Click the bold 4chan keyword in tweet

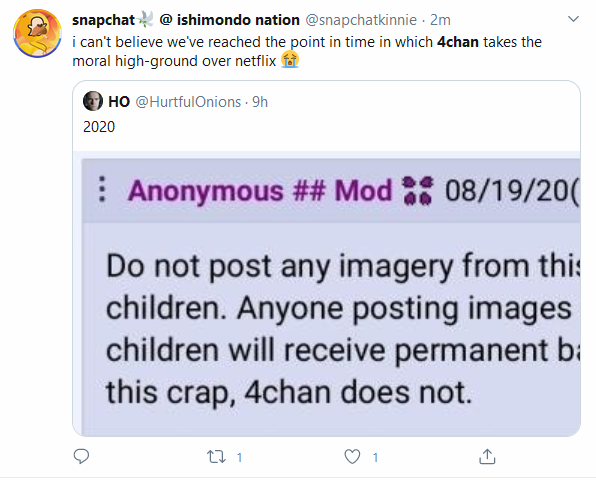coord(458,42)
